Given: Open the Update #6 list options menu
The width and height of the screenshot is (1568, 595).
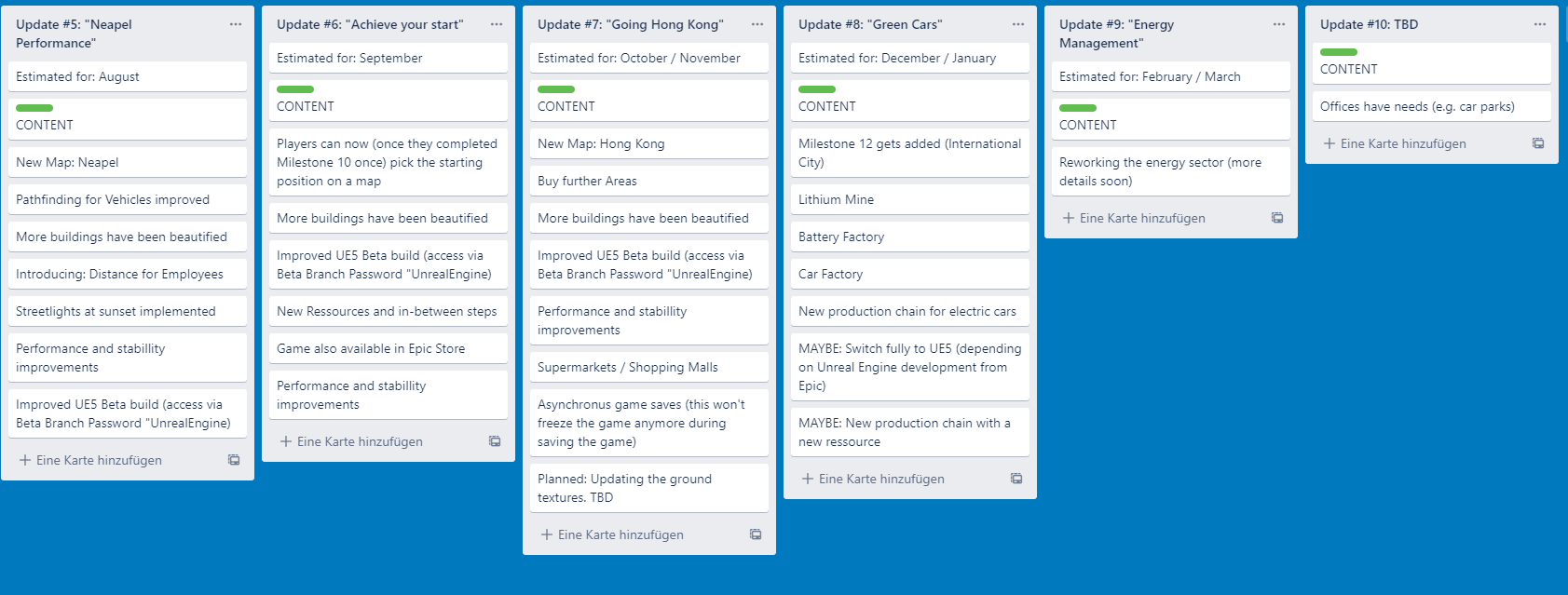Looking at the screenshot, I should (x=497, y=24).
